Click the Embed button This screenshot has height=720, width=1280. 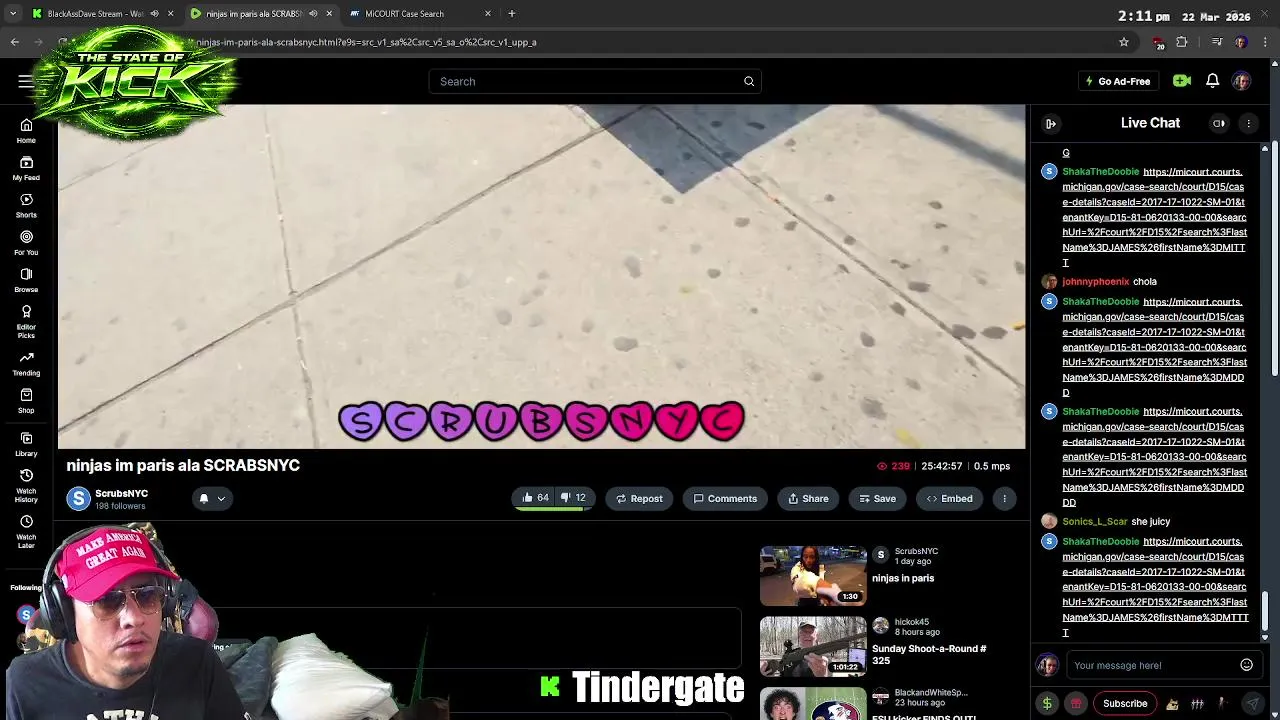click(x=949, y=498)
